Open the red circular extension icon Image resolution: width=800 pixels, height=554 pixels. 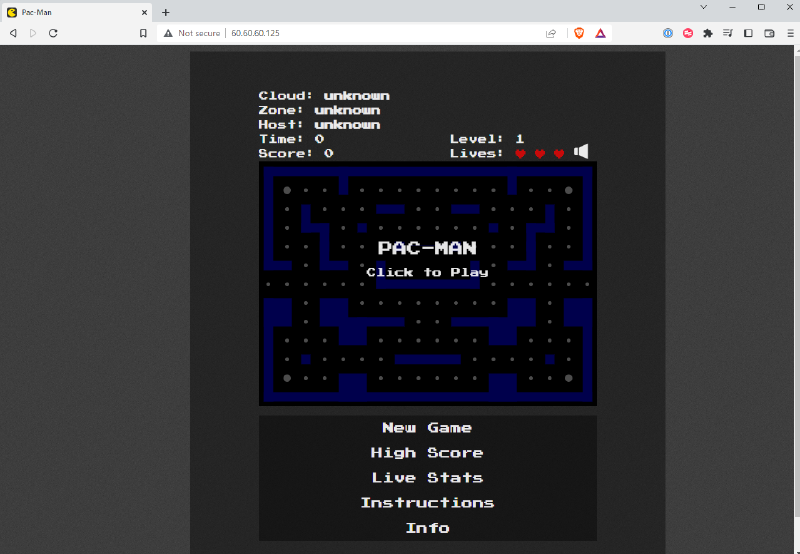click(688, 33)
